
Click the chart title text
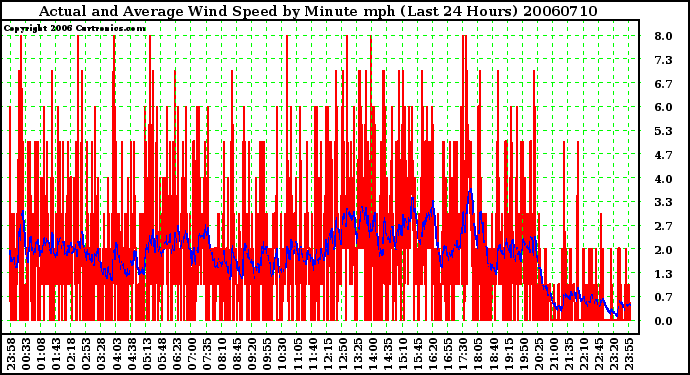[318, 11]
